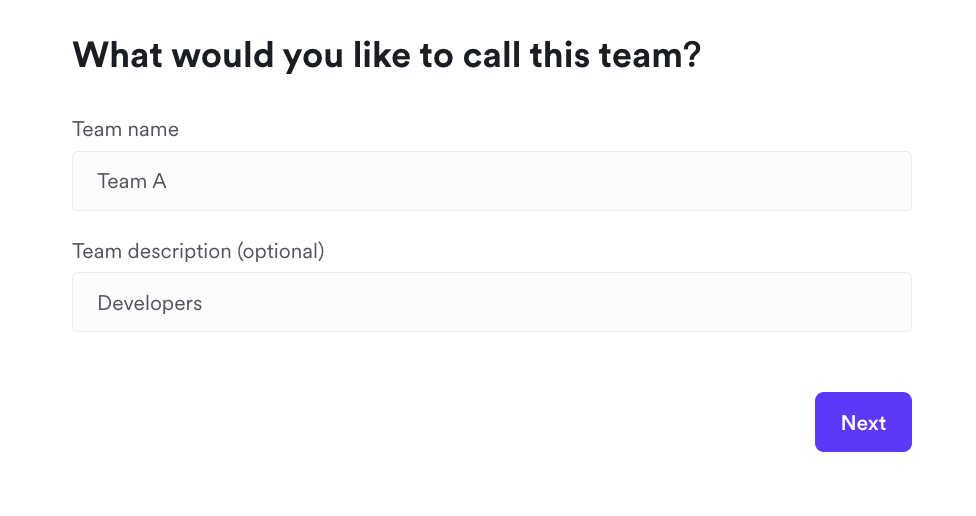Viewport: 976px width, 516px height.
Task: Click on the 'Team A' text
Action: [x=131, y=182]
